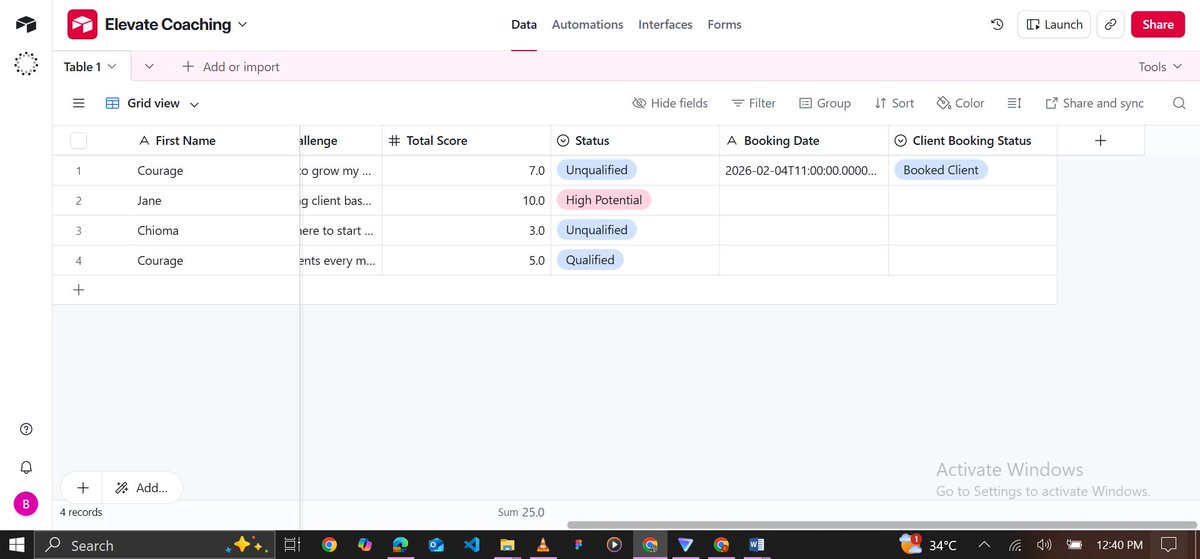This screenshot has height=559, width=1200.
Task: Open the row height icon
Action: [1014, 103]
